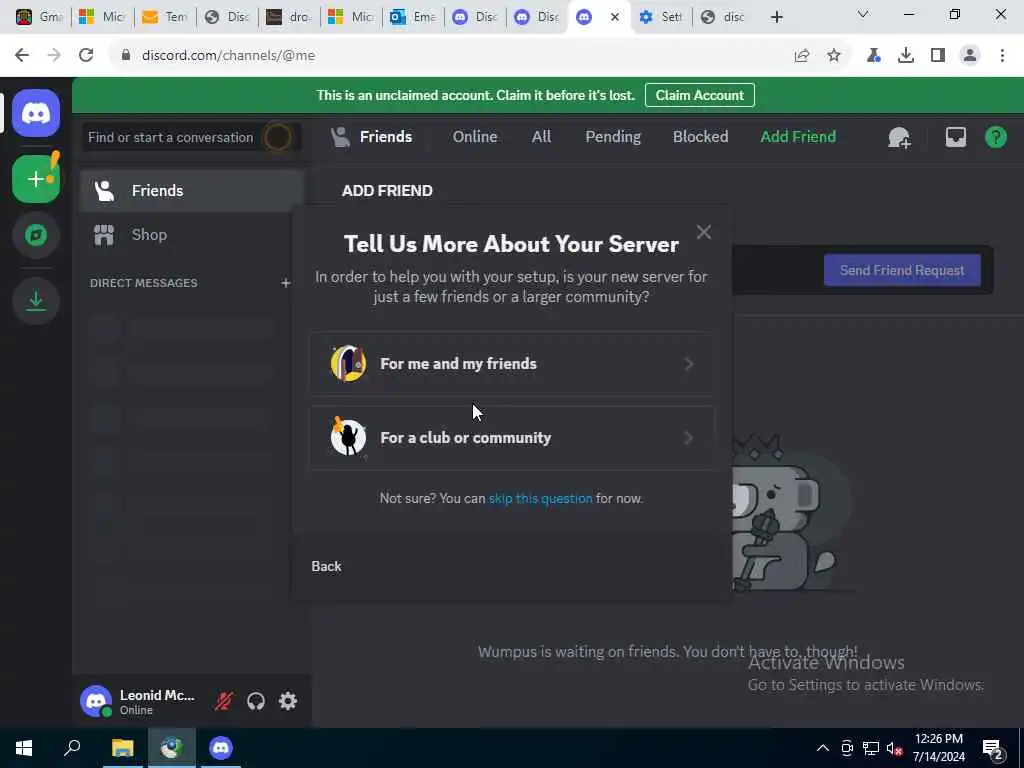The image size is (1024, 768).
Task: Choose For me and my friends option
Action: (512, 364)
